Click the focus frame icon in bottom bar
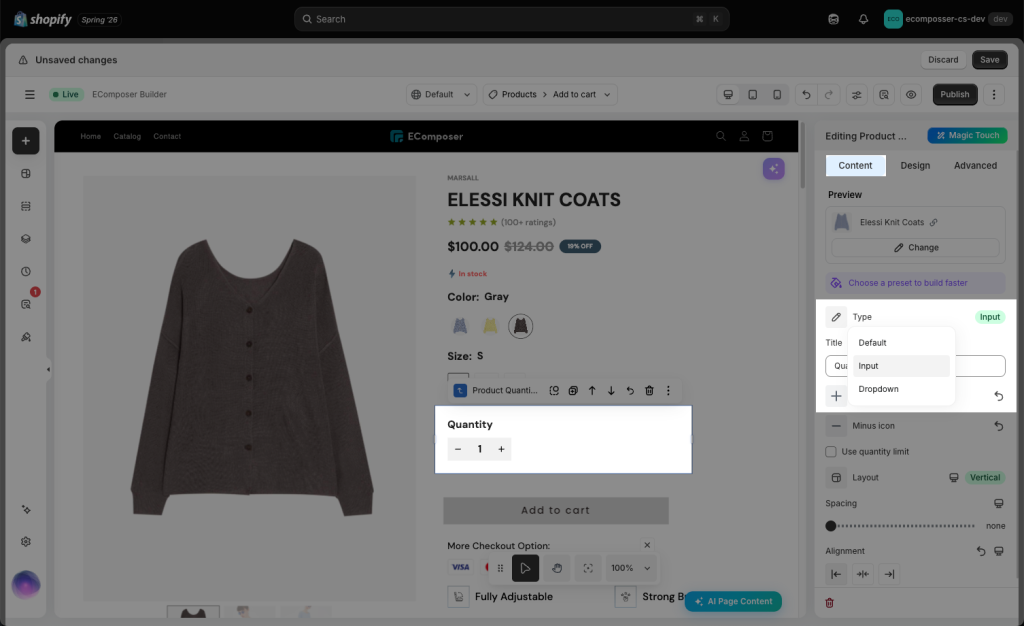Screen dimensions: 1024x626 coord(588,568)
